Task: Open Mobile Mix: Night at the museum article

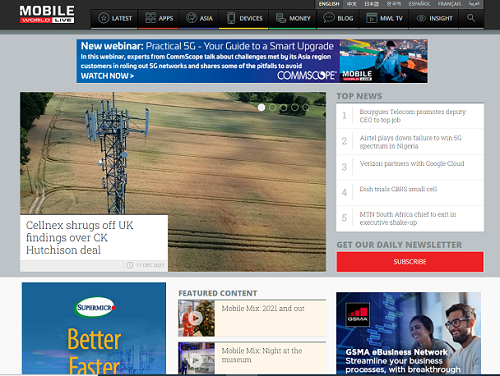Action: click(262, 355)
